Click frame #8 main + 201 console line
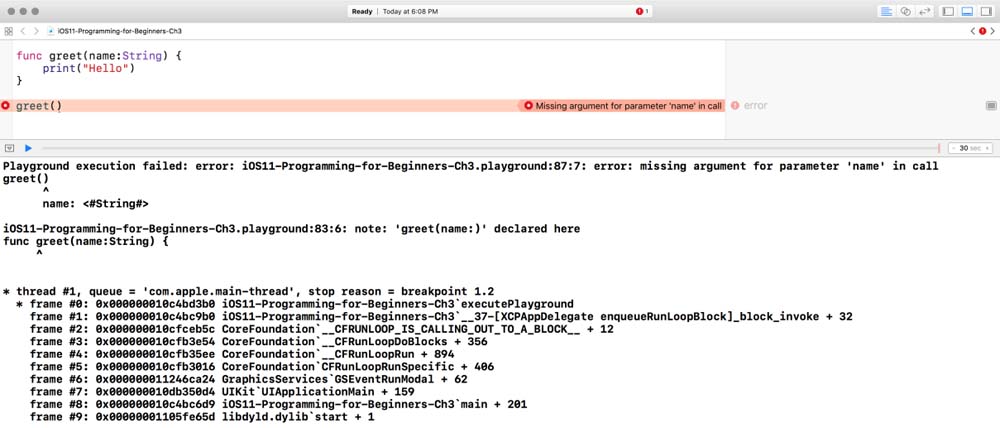Image resolution: width=1000 pixels, height=428 pixels. click(278, 404)
